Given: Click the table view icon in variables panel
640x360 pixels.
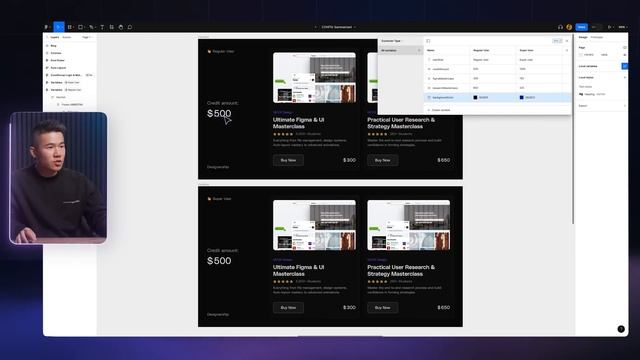Looking at the screenshot, I should pos(557,41).
